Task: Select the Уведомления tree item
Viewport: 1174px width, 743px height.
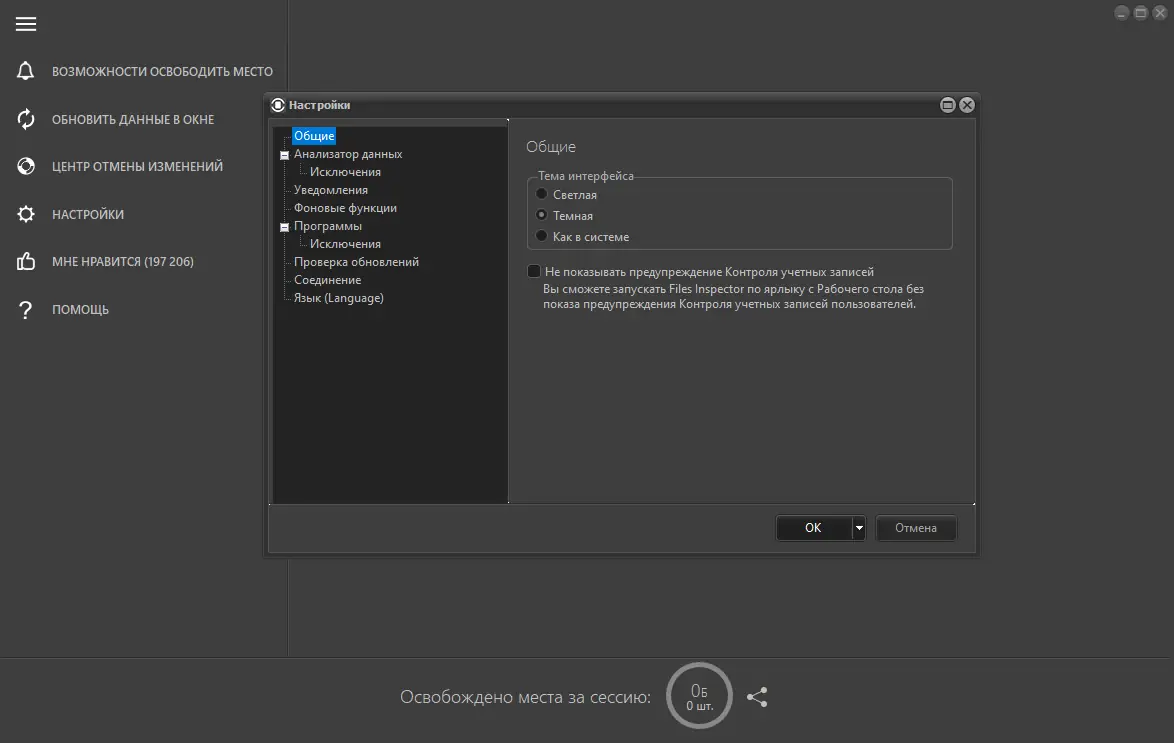Action: pos(331,189)
